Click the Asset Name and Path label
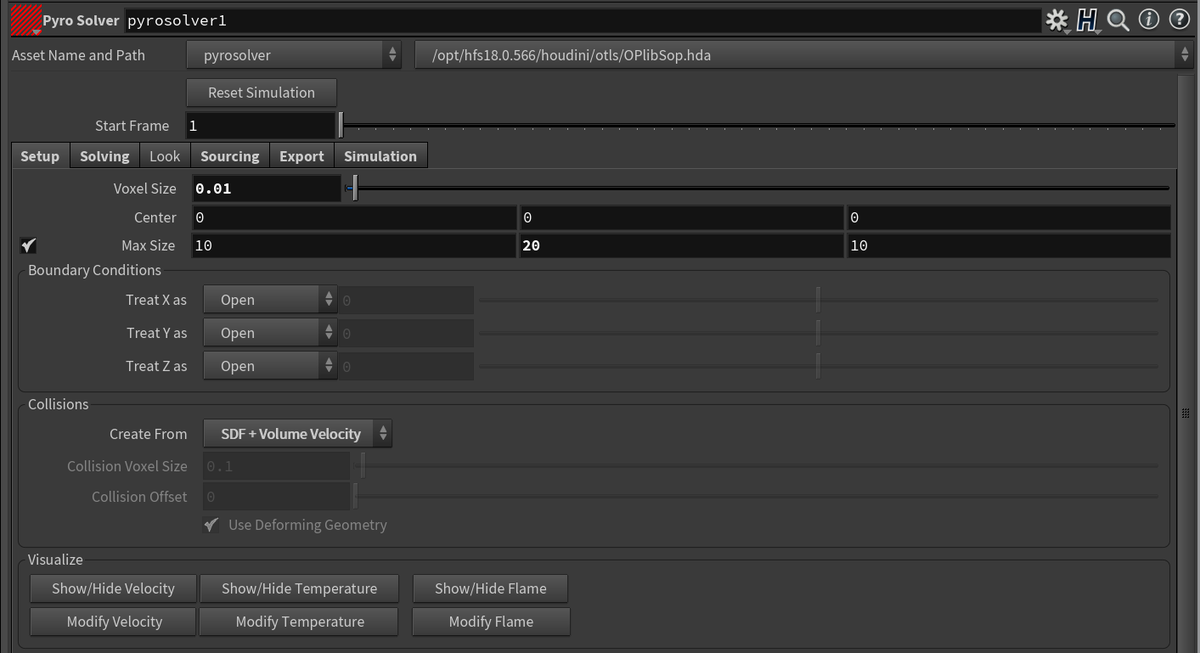The image size is (1200, 653). pos(78,56)
